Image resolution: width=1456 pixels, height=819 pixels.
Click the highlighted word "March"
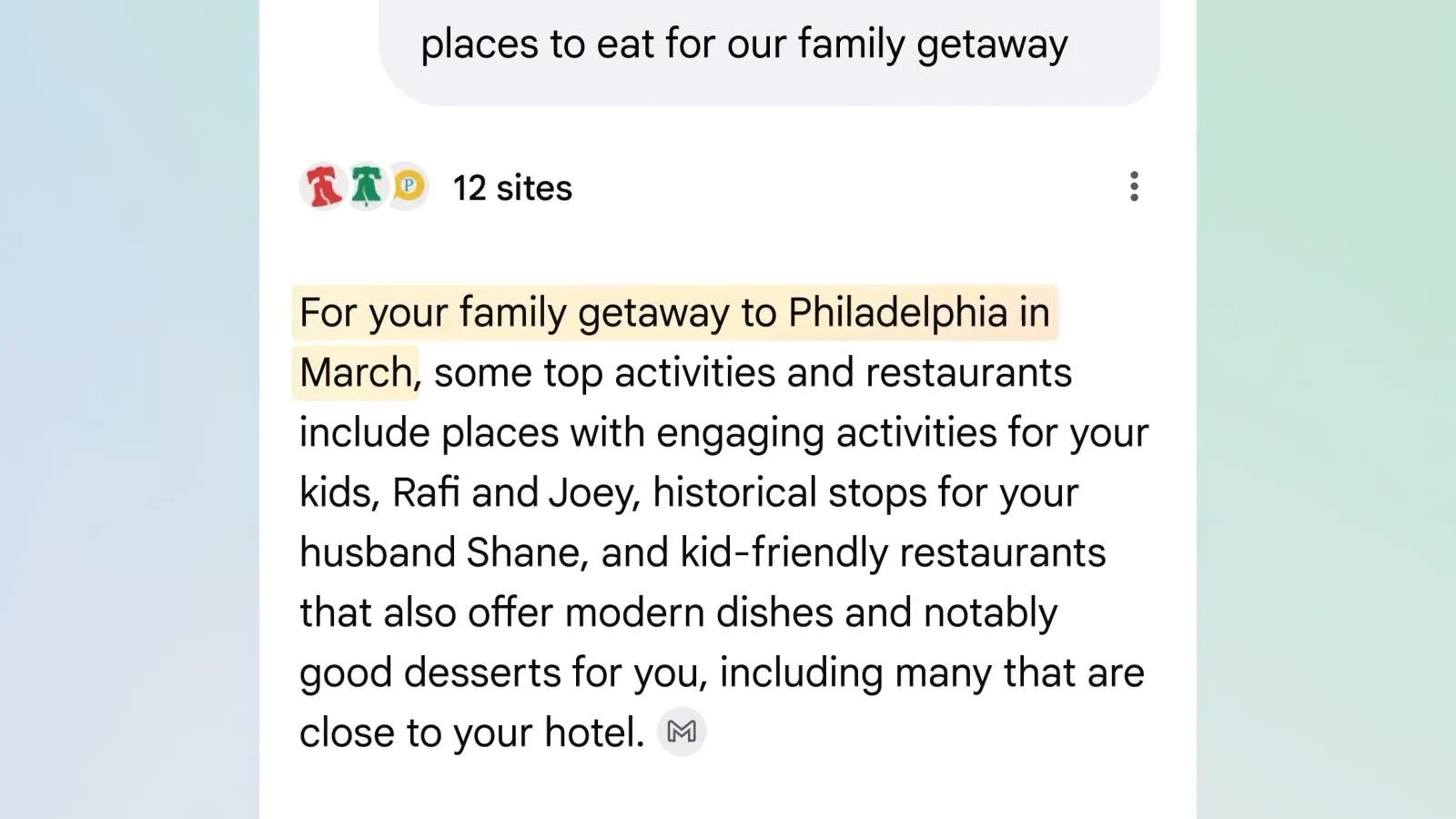click(356, 373)
